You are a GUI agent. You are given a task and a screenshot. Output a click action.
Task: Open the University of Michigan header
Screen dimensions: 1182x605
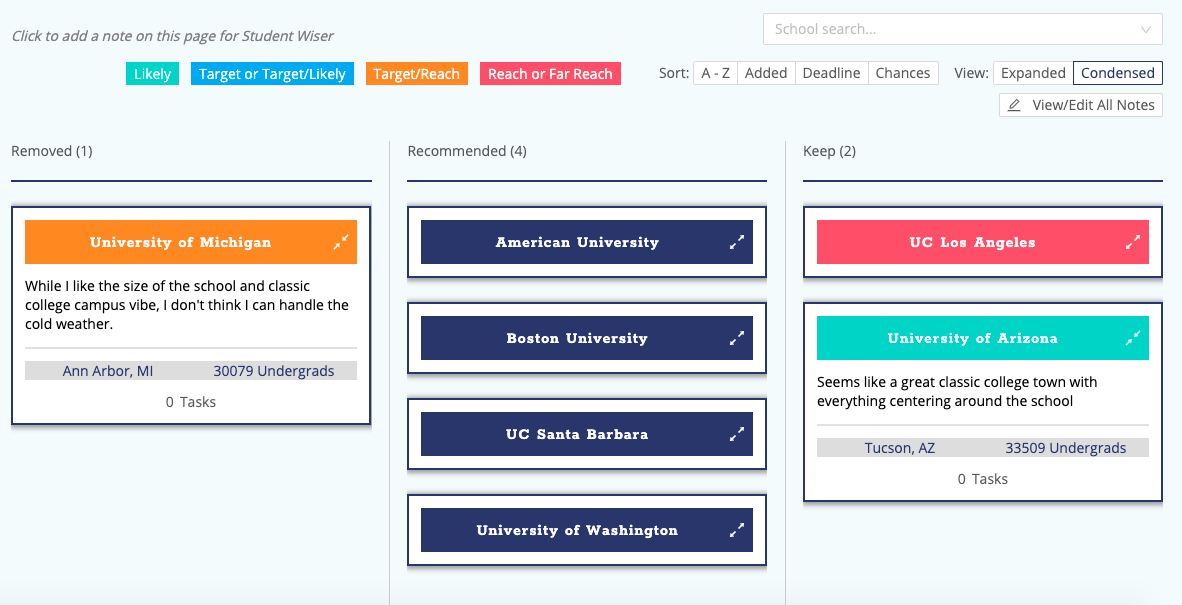tap(191, 242)
